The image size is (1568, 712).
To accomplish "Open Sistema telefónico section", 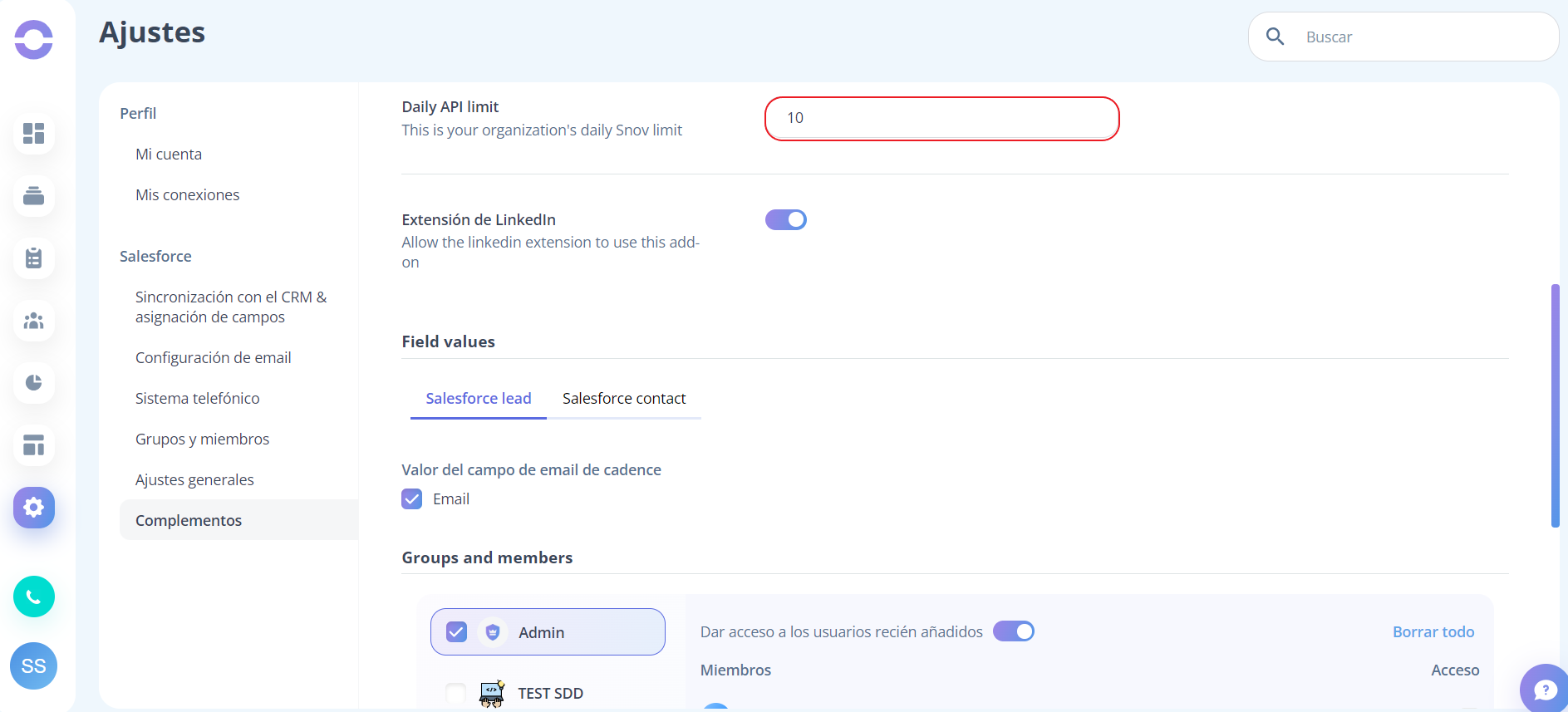I will (x=198, y=398).
